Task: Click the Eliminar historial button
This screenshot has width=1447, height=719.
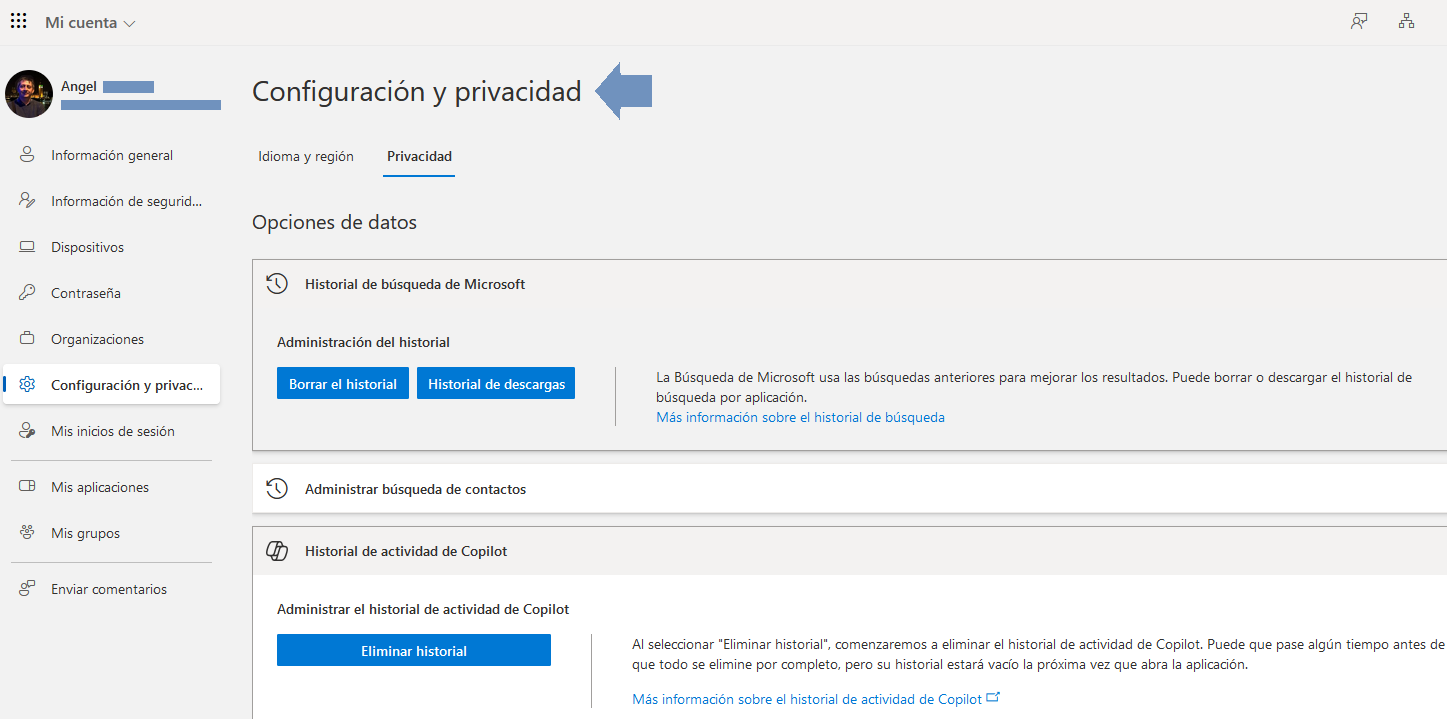Action: tap(413, 650)
